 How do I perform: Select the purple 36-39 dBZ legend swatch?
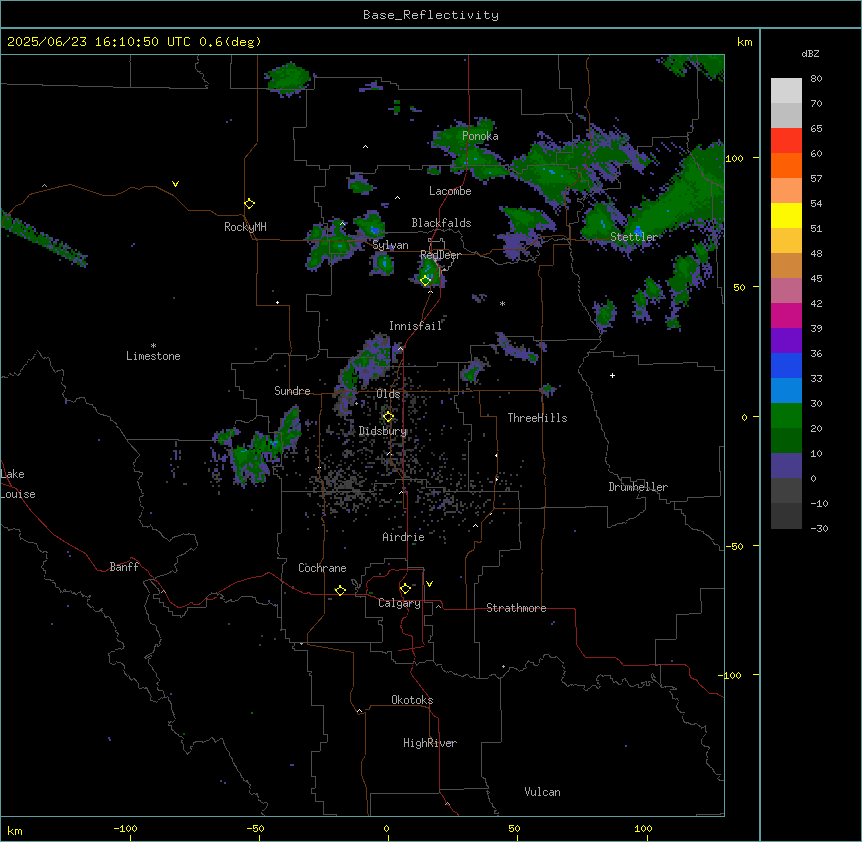[x=786, y=341]
